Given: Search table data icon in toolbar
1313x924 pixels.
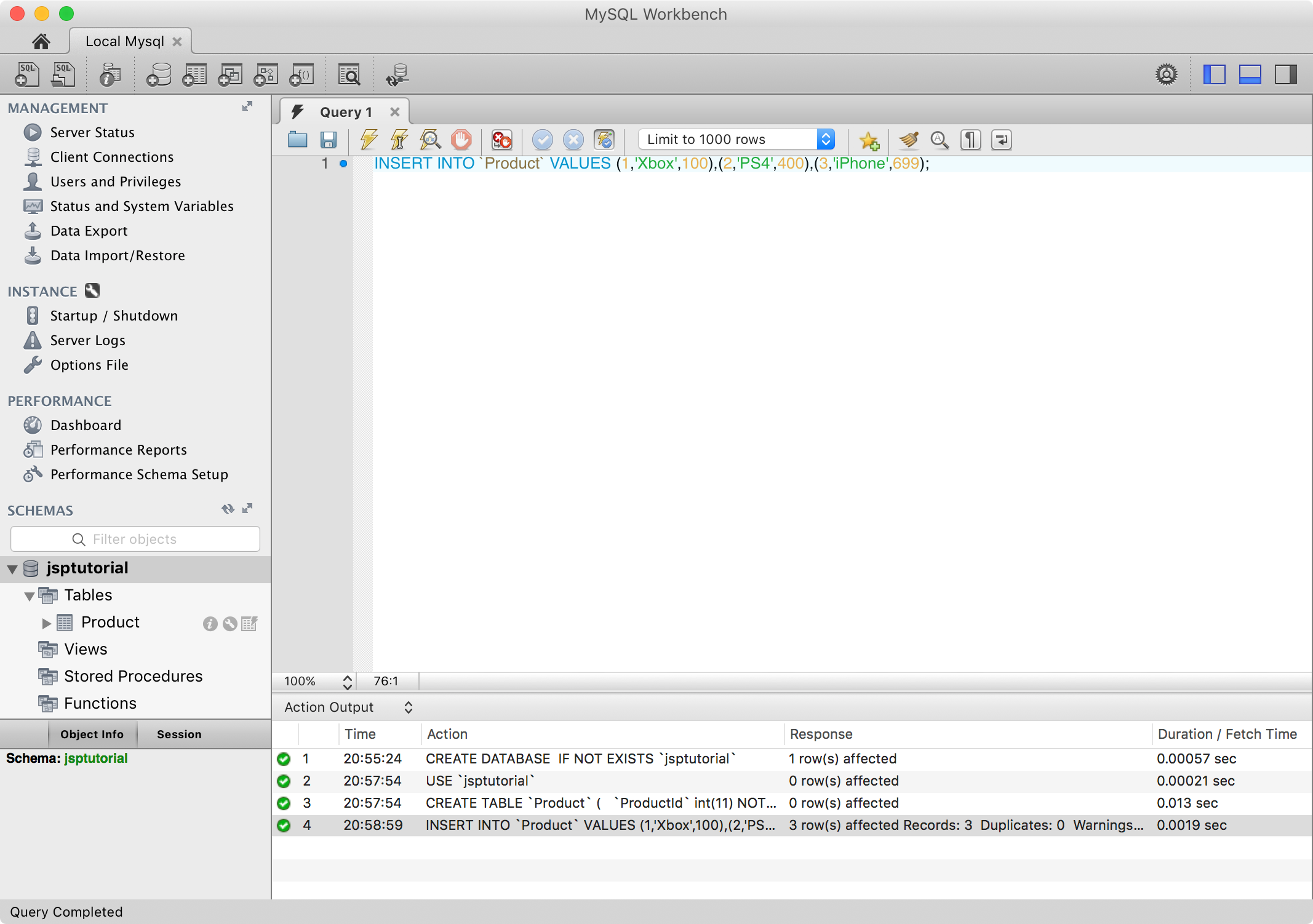Looking at the screenshot, I should 349,74.
